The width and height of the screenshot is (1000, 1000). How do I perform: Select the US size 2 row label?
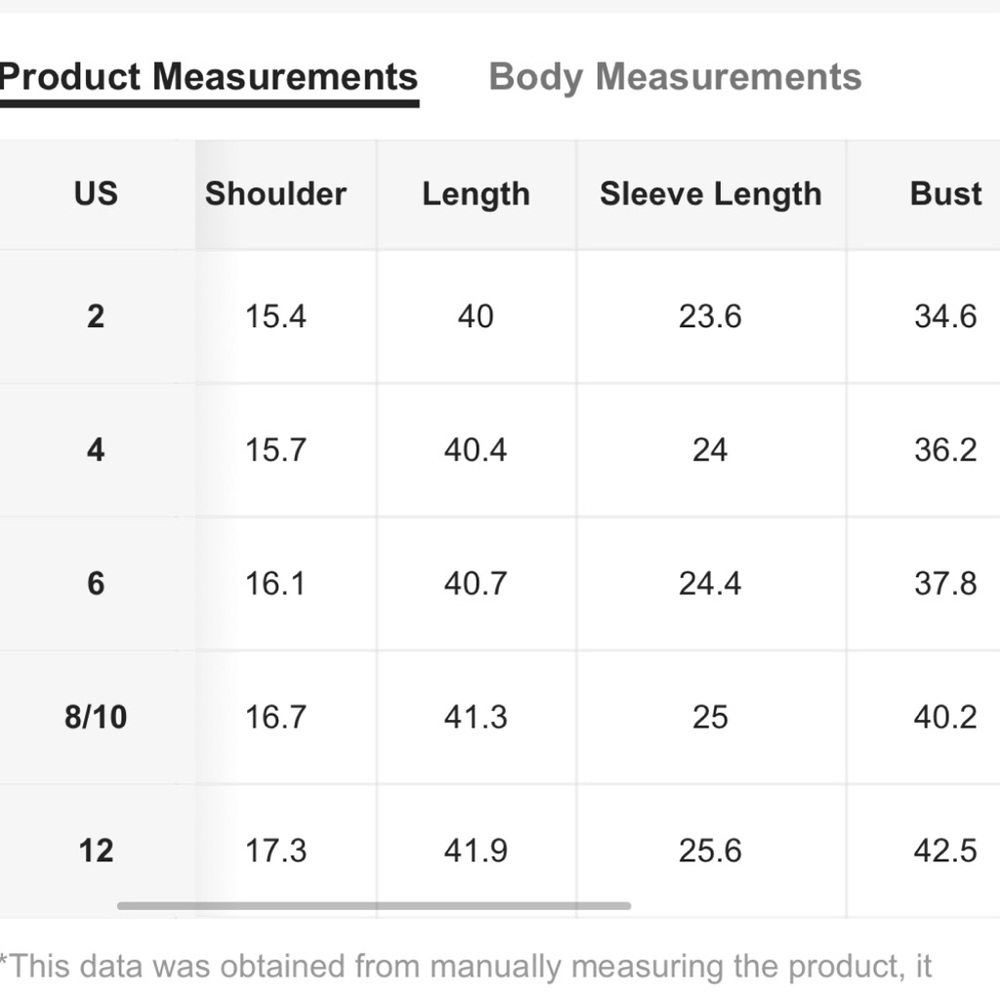(x=96, y=316)
